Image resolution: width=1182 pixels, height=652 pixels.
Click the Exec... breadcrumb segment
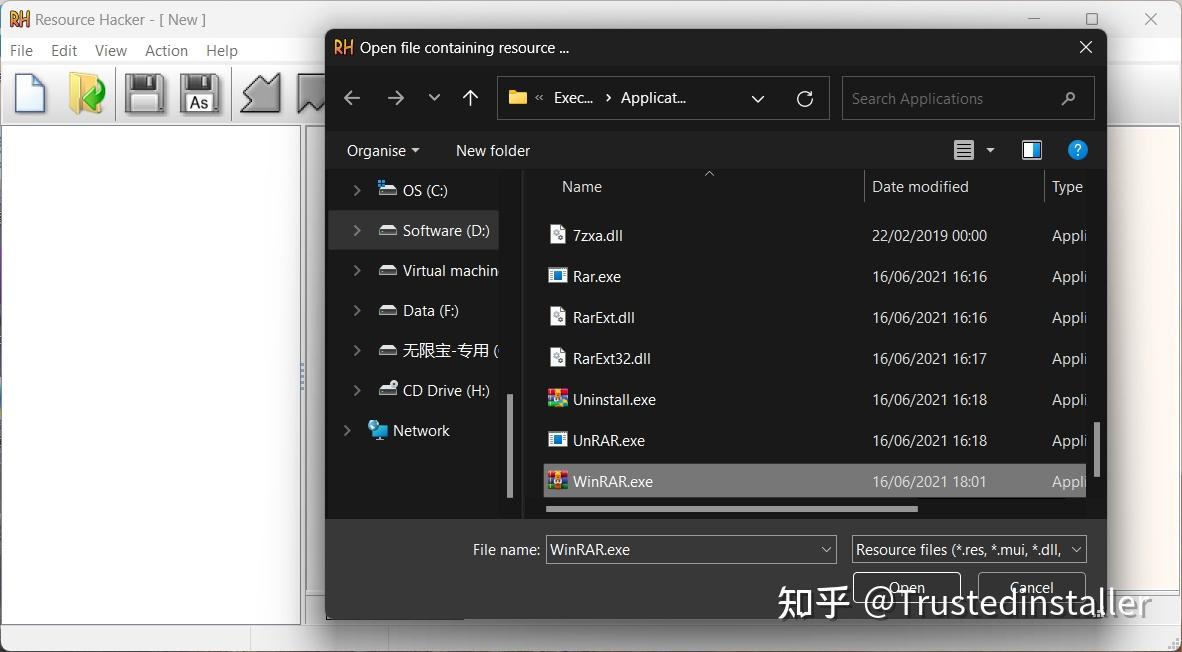pos(573,98)
